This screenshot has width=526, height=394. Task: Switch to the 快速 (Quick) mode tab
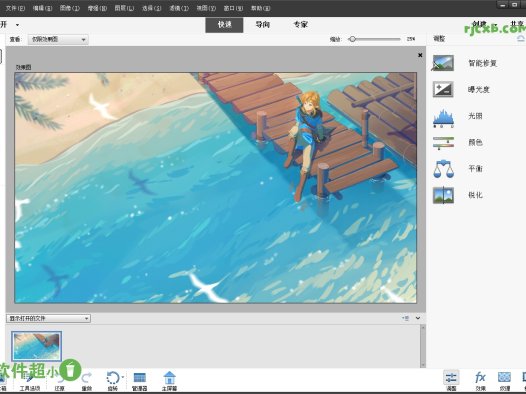click(x=224, y=25)
